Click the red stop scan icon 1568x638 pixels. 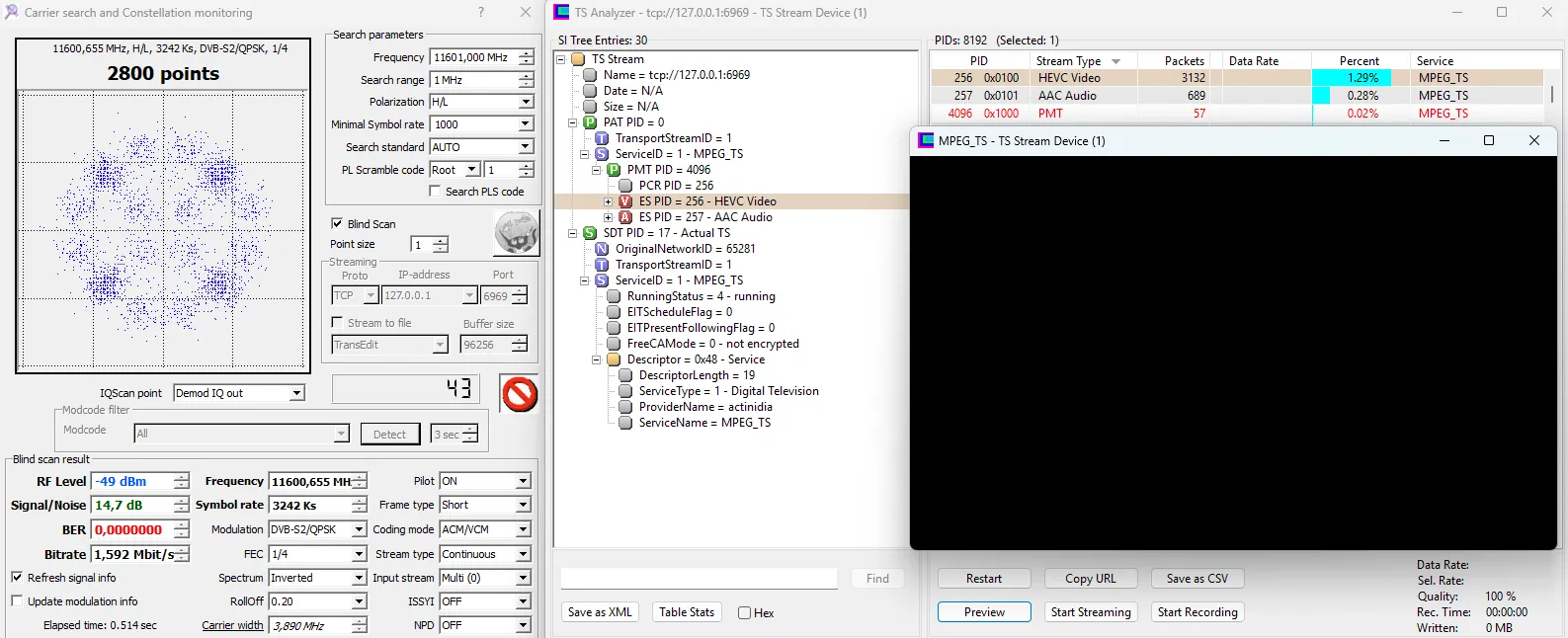pyautogui.click(x=519, y=394)
